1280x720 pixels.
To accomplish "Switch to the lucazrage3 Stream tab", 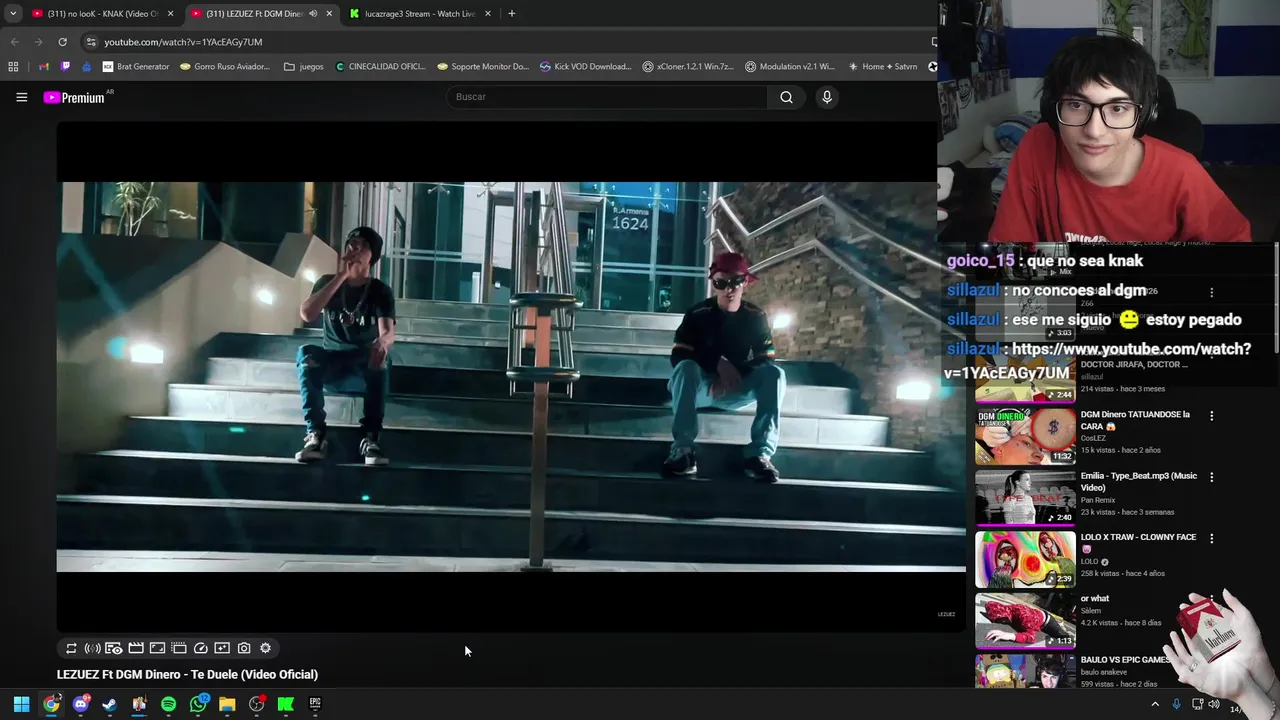I will (420, 14).
